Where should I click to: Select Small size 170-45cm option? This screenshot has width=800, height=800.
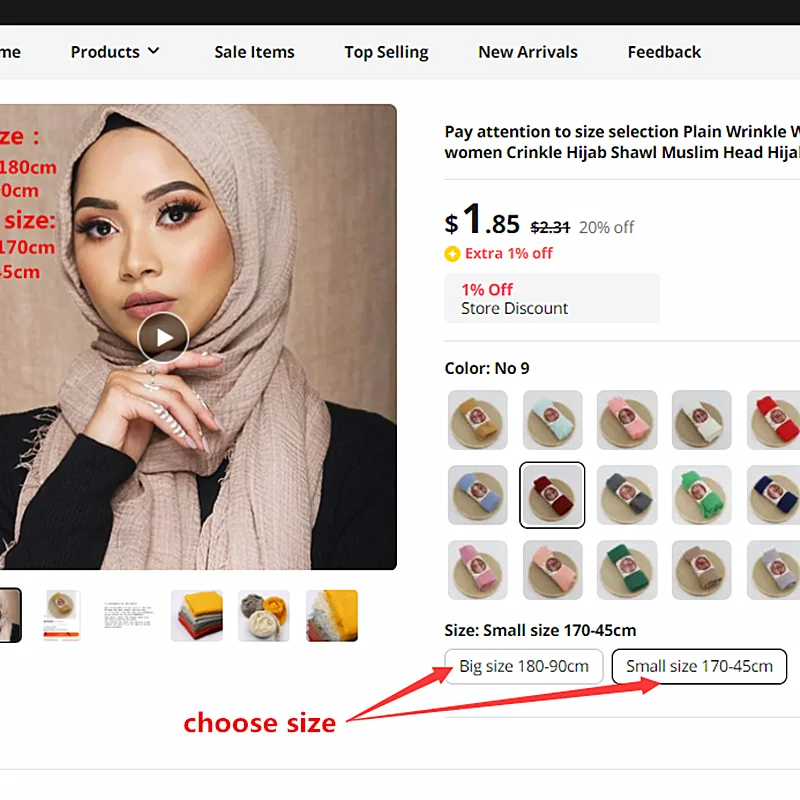(699, 666)
